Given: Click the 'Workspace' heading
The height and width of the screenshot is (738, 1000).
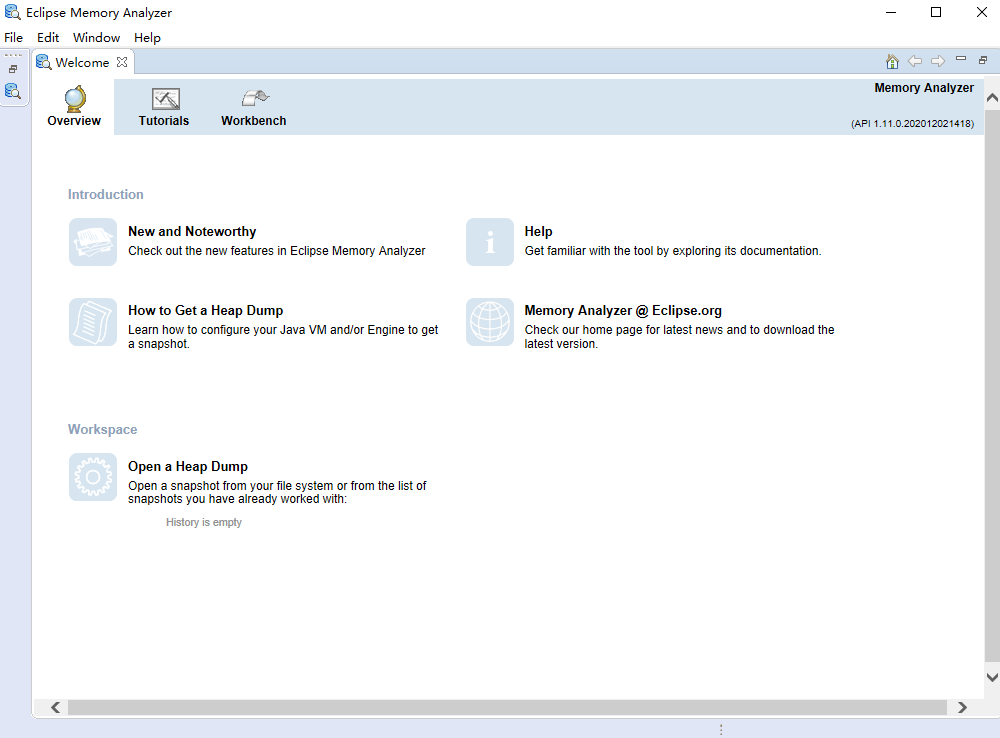Looking at the screenshot, I should point(103,429).
